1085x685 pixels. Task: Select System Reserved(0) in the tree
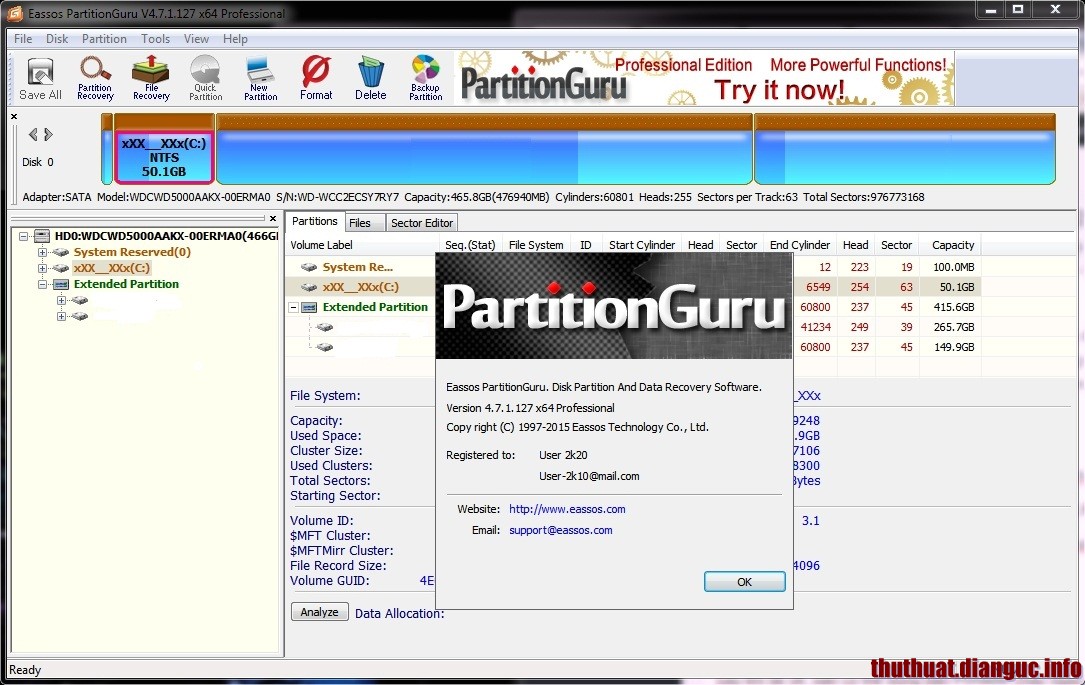132,252
